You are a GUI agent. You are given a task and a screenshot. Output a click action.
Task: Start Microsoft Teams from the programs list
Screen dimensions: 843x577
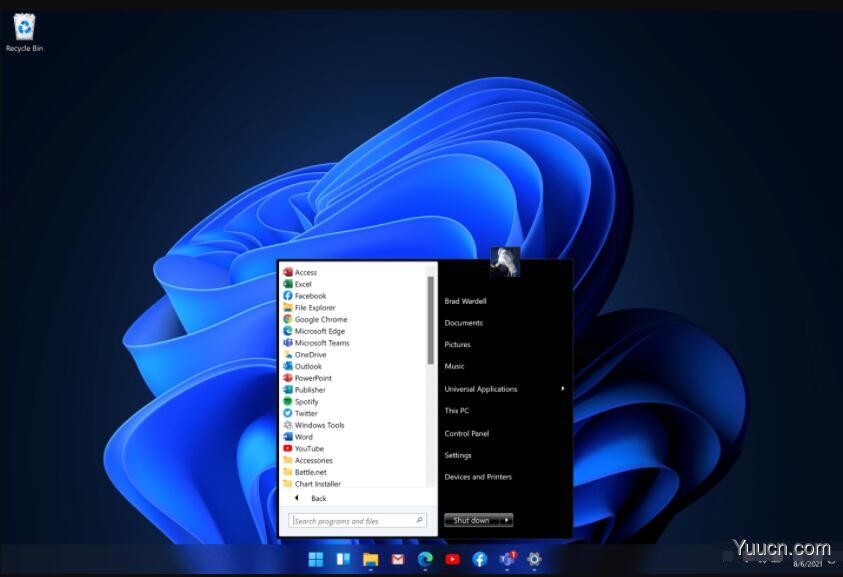320,342
